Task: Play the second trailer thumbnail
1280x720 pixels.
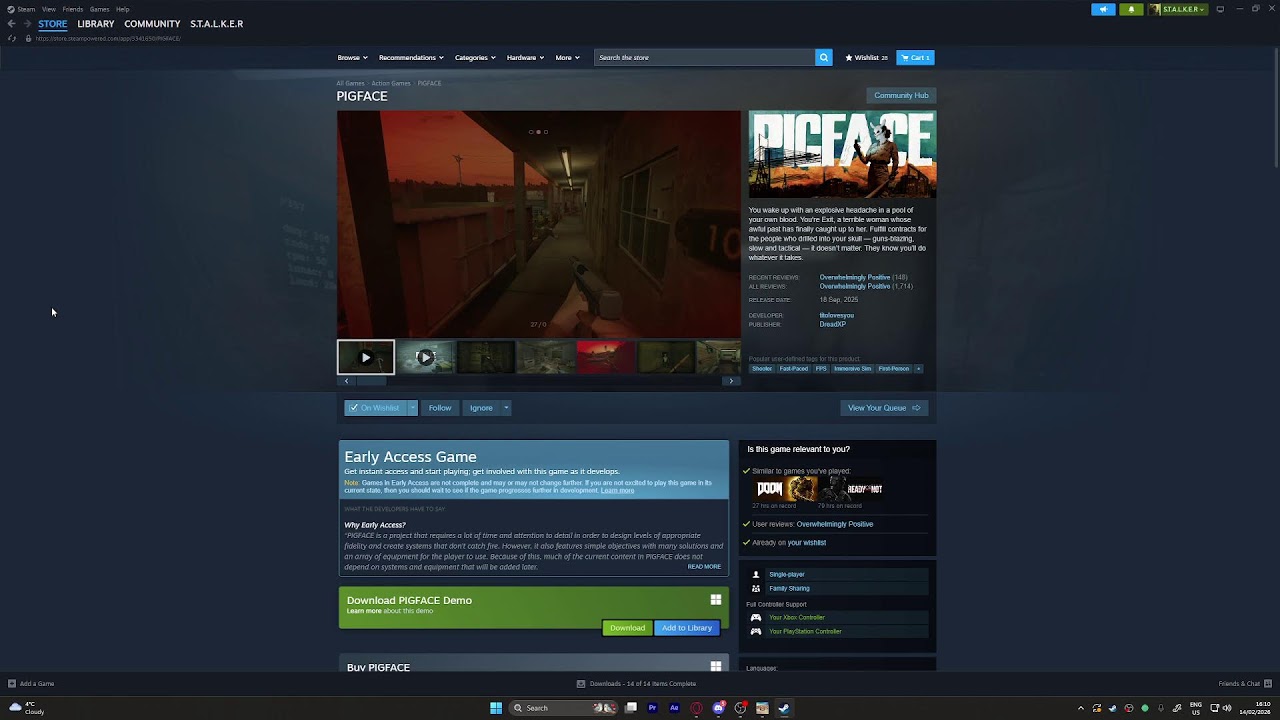Action: (x=426, y=357)
